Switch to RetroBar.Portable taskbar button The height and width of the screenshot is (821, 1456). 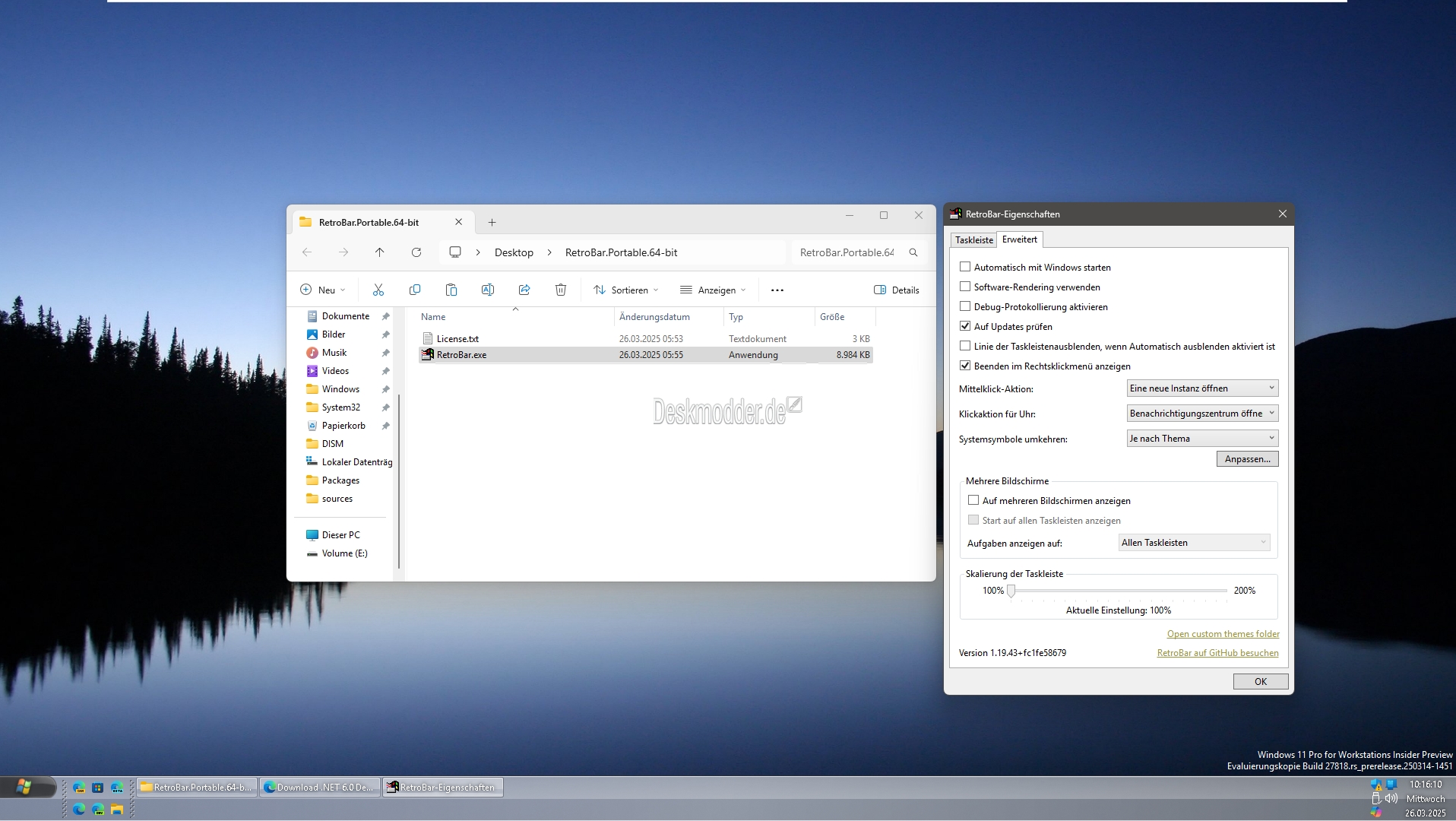[197, 788]
